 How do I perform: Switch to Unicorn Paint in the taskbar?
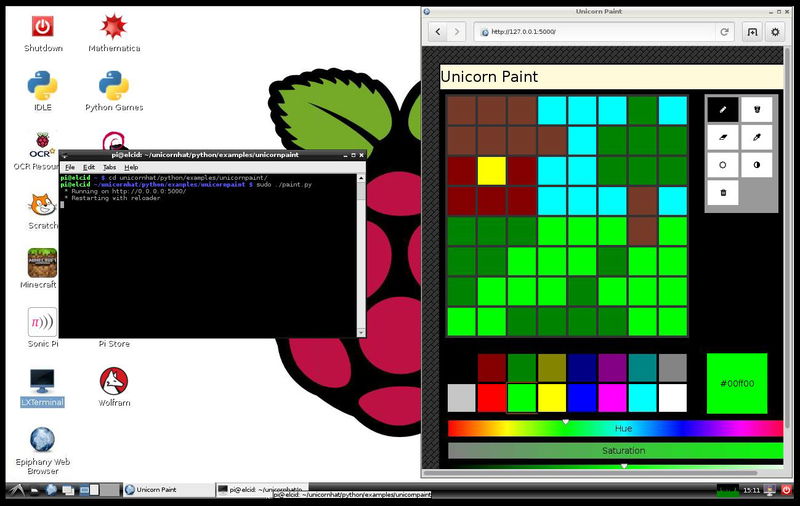coord(167,490)
